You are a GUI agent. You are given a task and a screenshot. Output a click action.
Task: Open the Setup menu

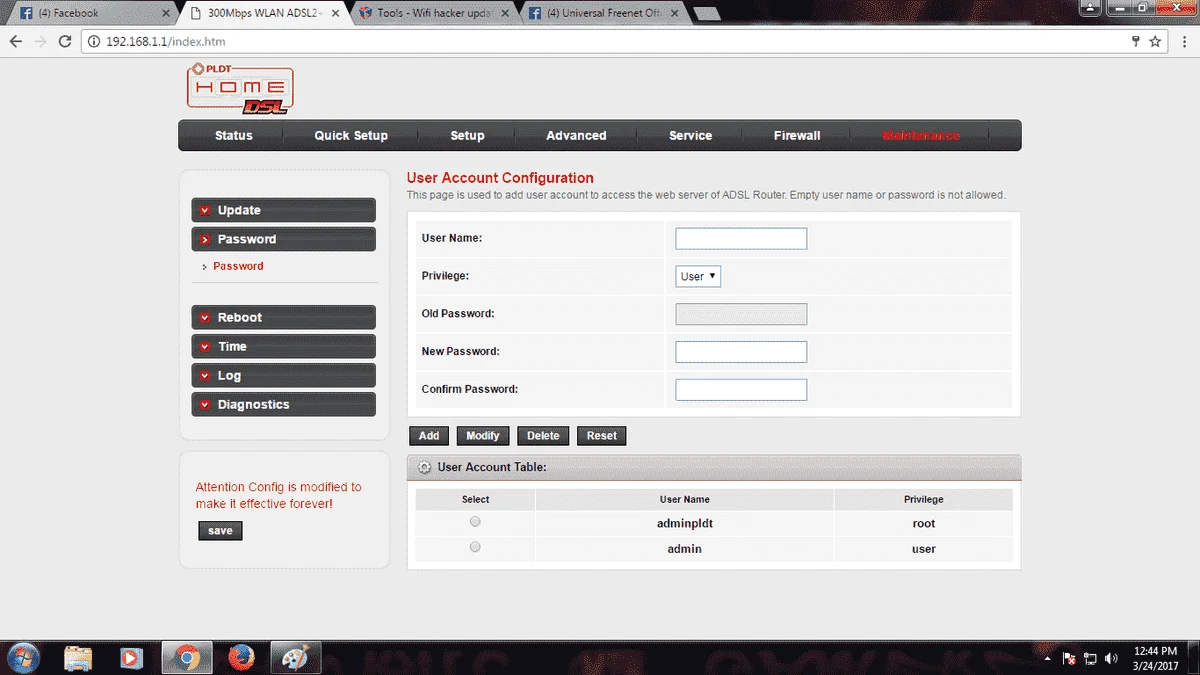(x=467, y=135)
